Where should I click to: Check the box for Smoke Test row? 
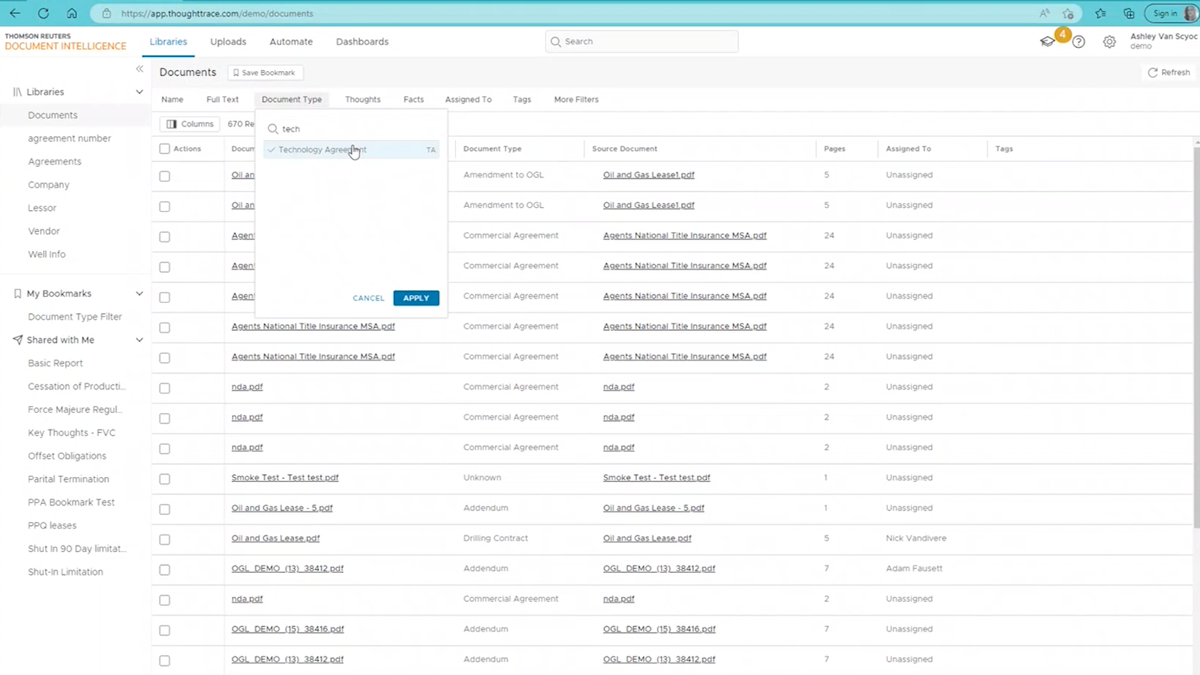tap(165, 479)
